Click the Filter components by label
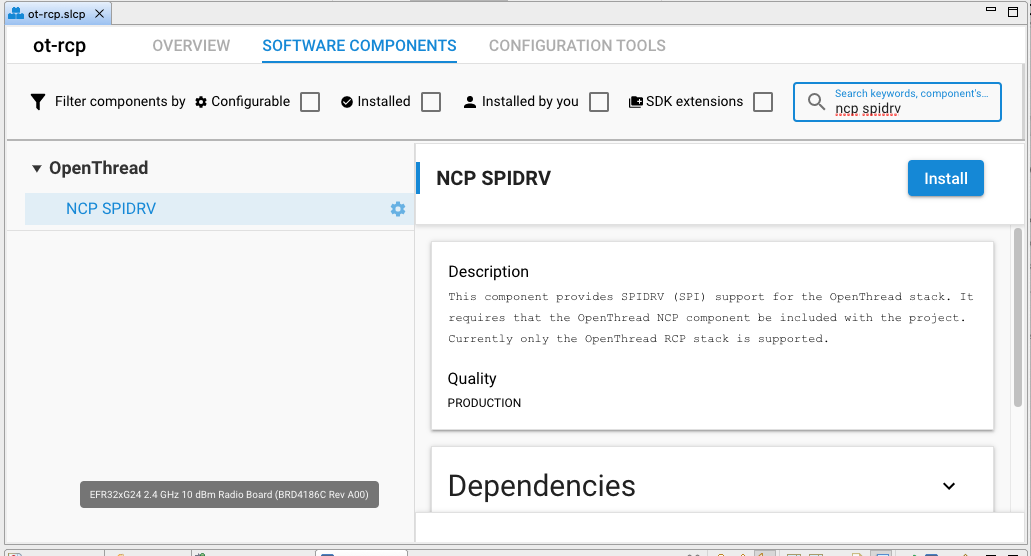The height and width of the screenshot is (556, 1031). coord(120,101)
